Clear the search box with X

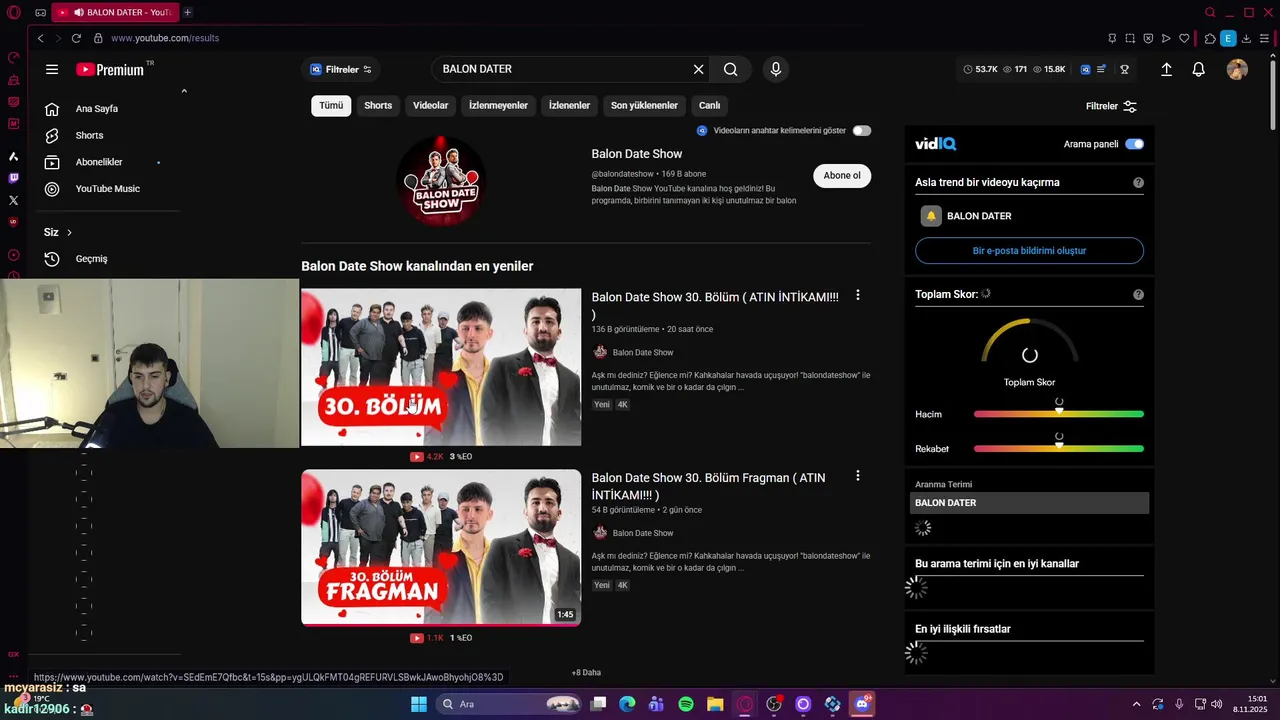(x=699, y=69)
